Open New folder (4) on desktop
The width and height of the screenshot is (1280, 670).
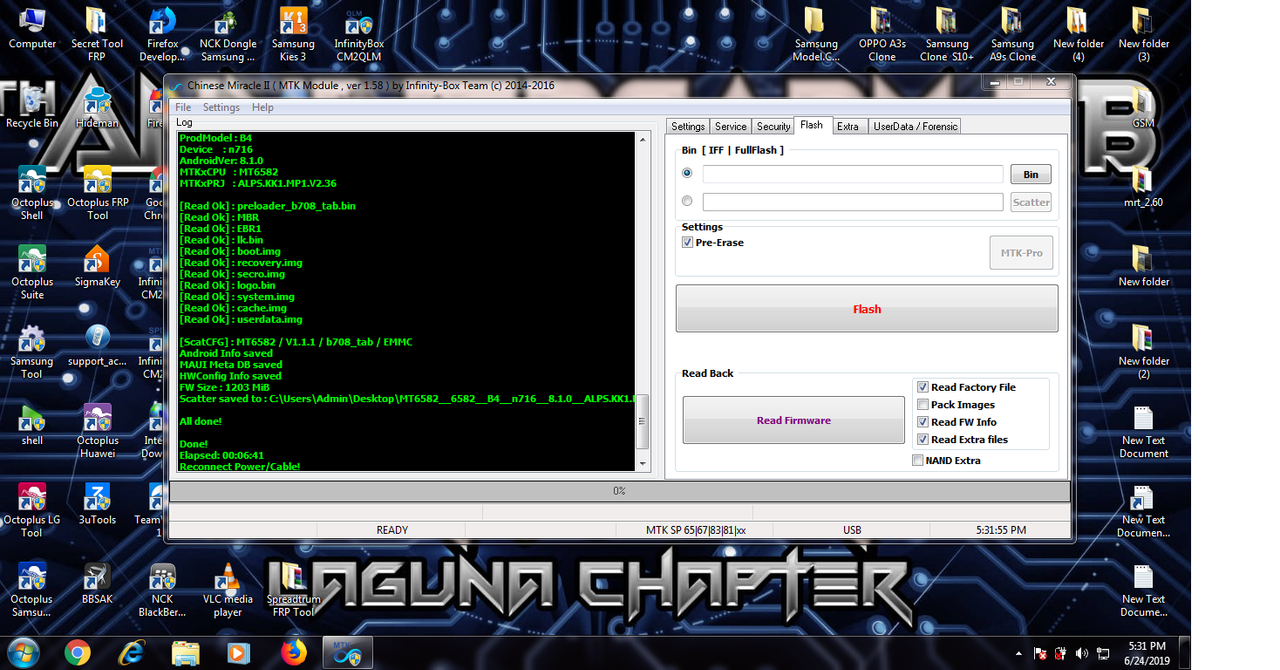(x=1076, y=35)
